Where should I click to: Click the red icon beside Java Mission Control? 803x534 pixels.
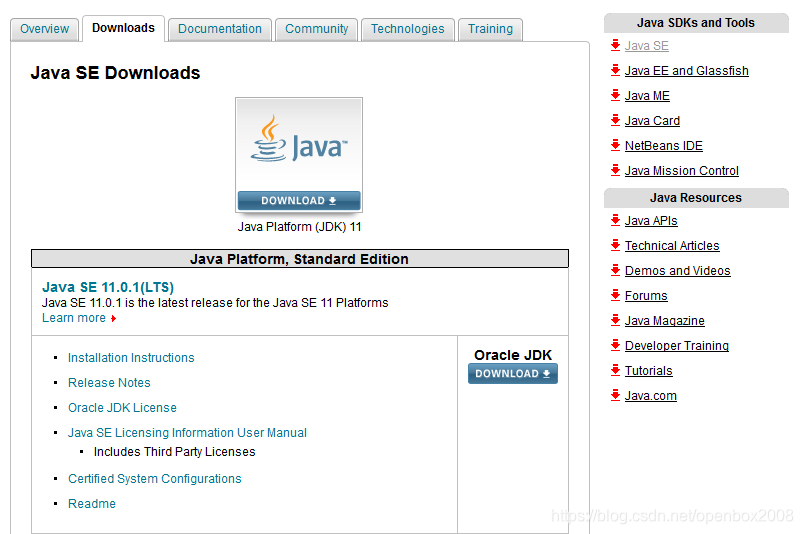pos(616,170)
